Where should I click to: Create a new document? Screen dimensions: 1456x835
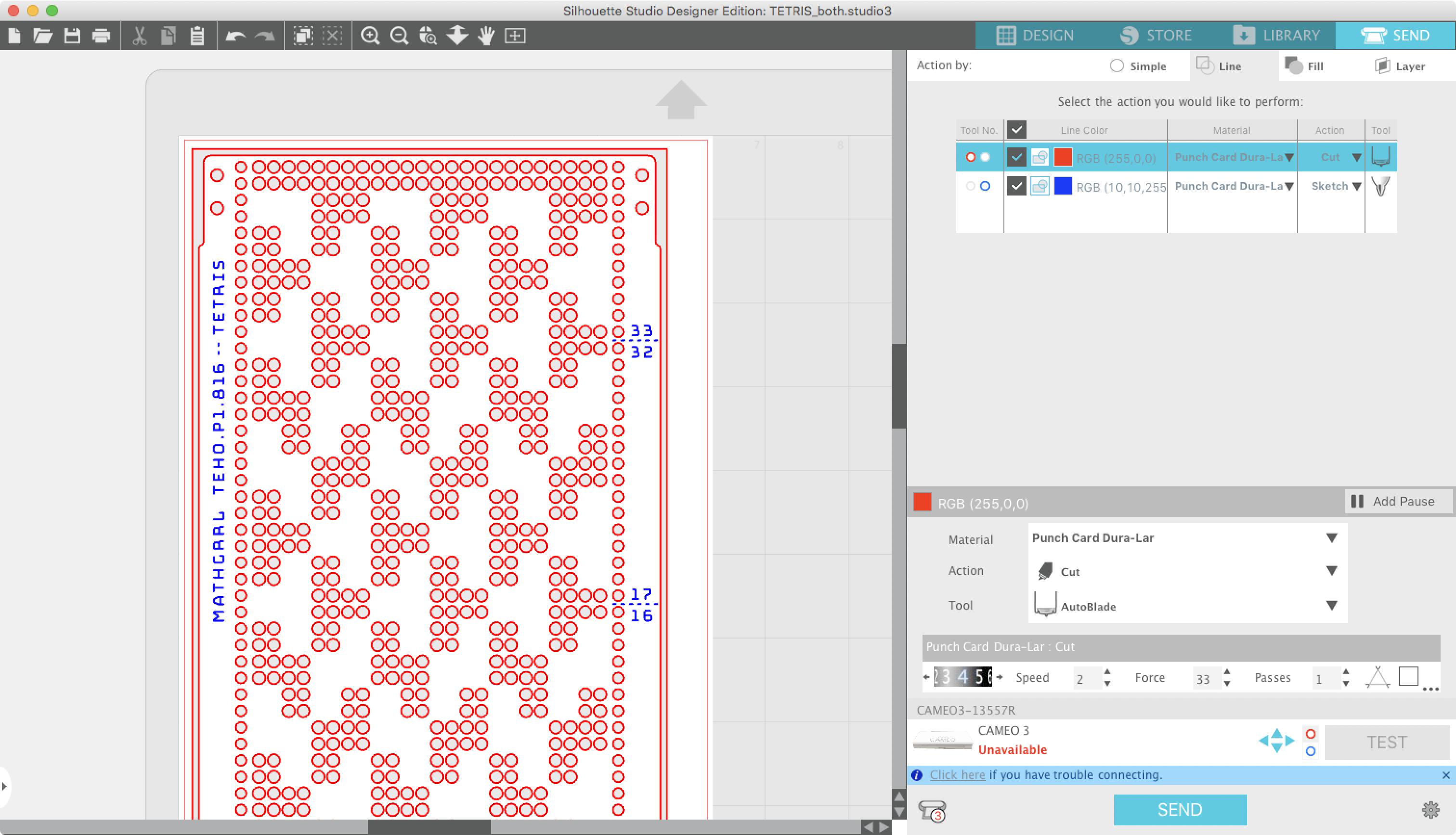(x=14, y=36)
